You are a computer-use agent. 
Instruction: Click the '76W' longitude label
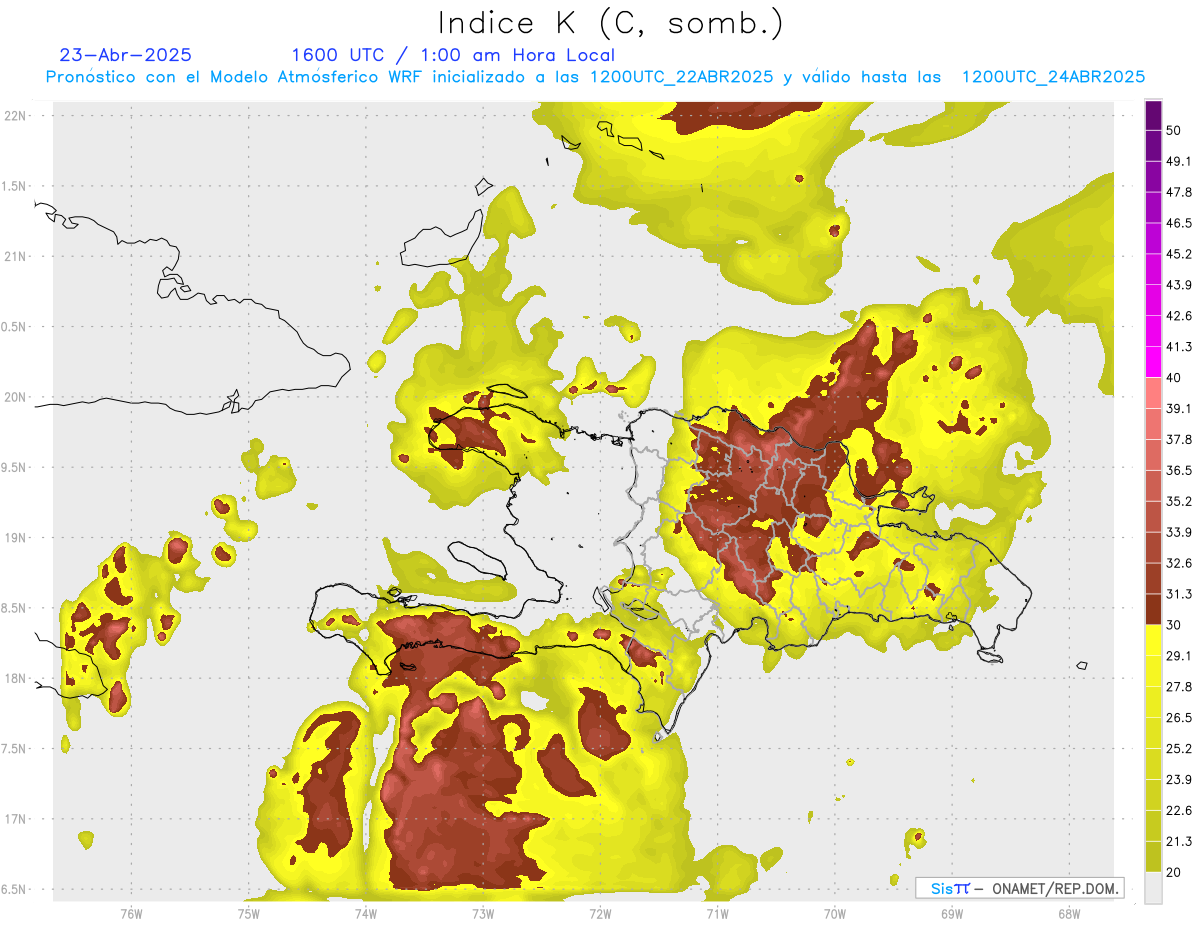click(131, 913)
